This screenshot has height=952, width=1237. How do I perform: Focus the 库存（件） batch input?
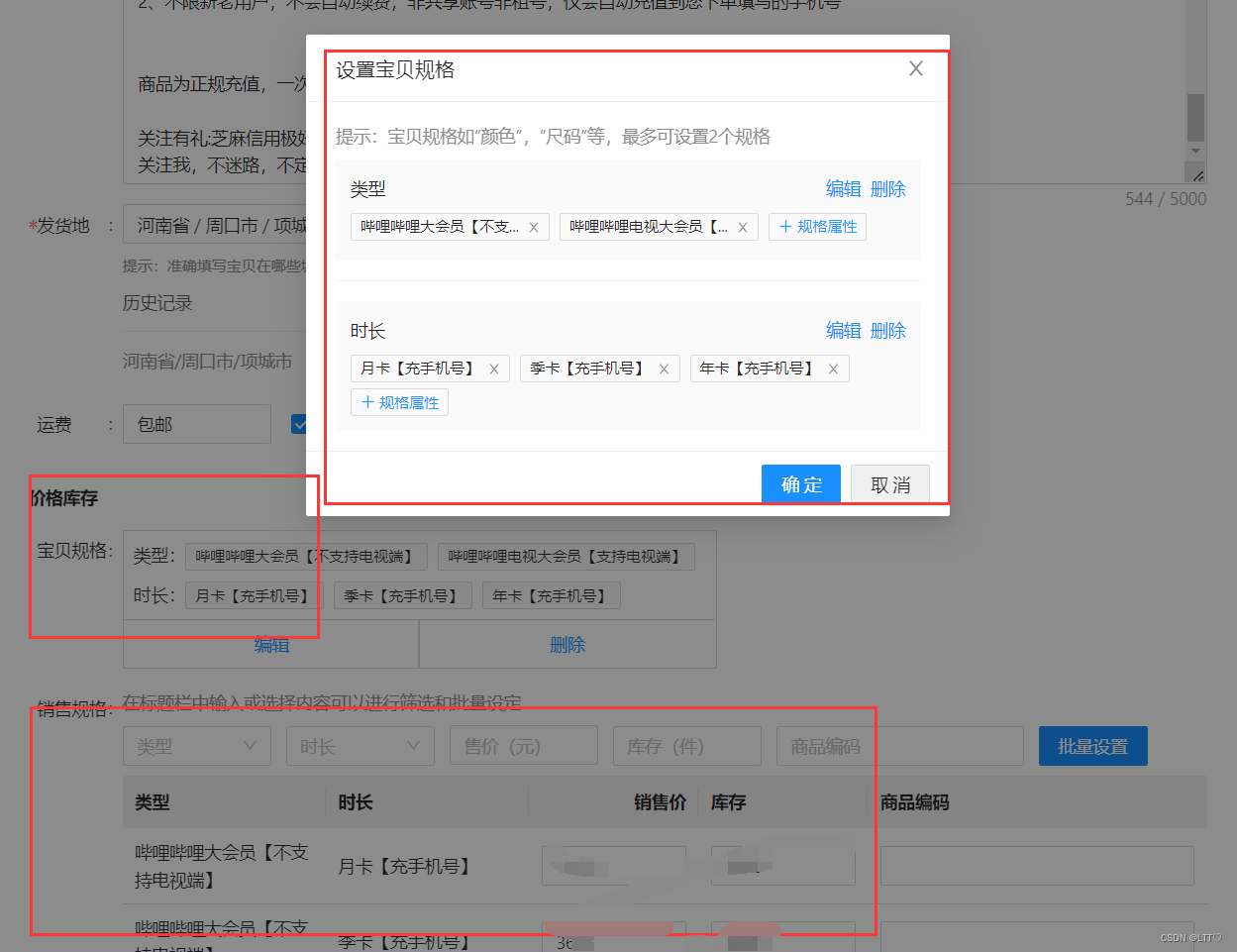(x=687, y=746)
